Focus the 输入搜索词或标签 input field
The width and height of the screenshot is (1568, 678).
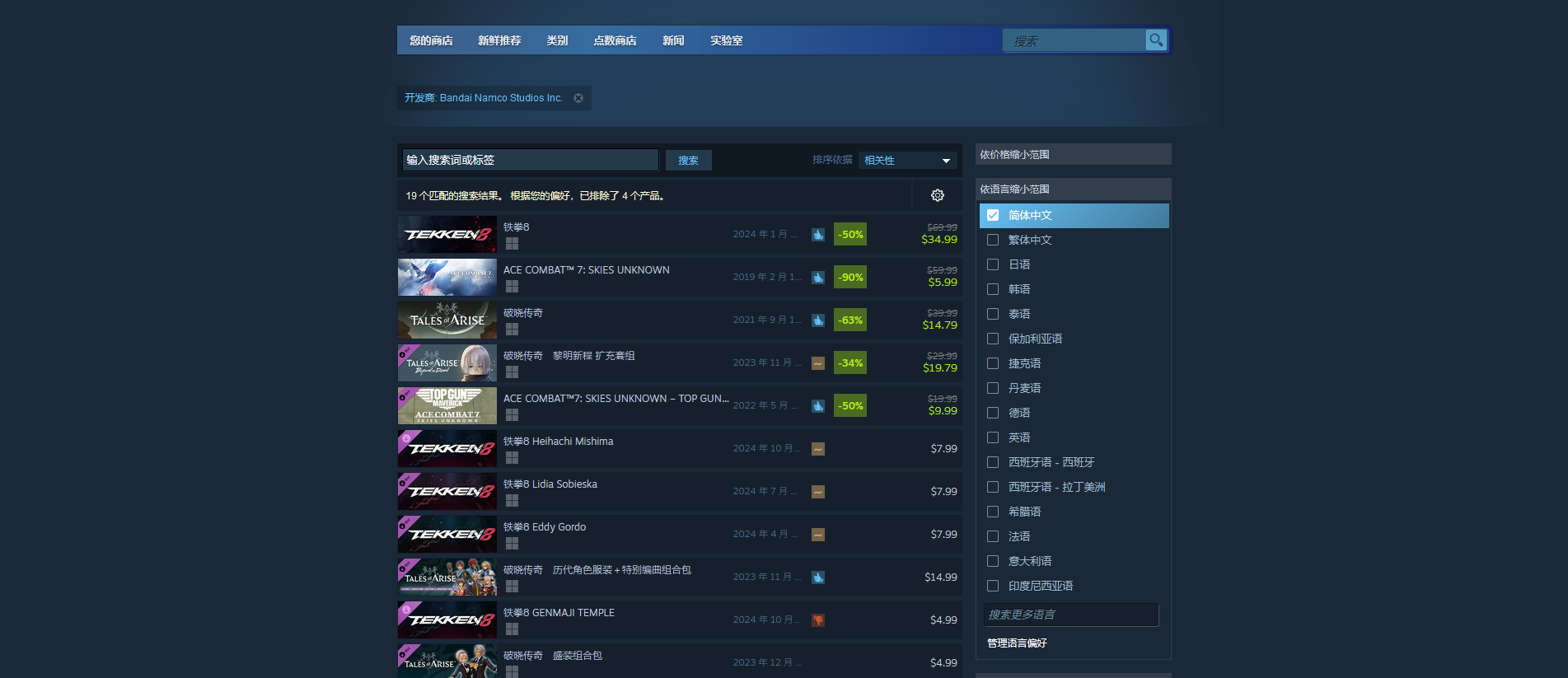coord(531,160)
